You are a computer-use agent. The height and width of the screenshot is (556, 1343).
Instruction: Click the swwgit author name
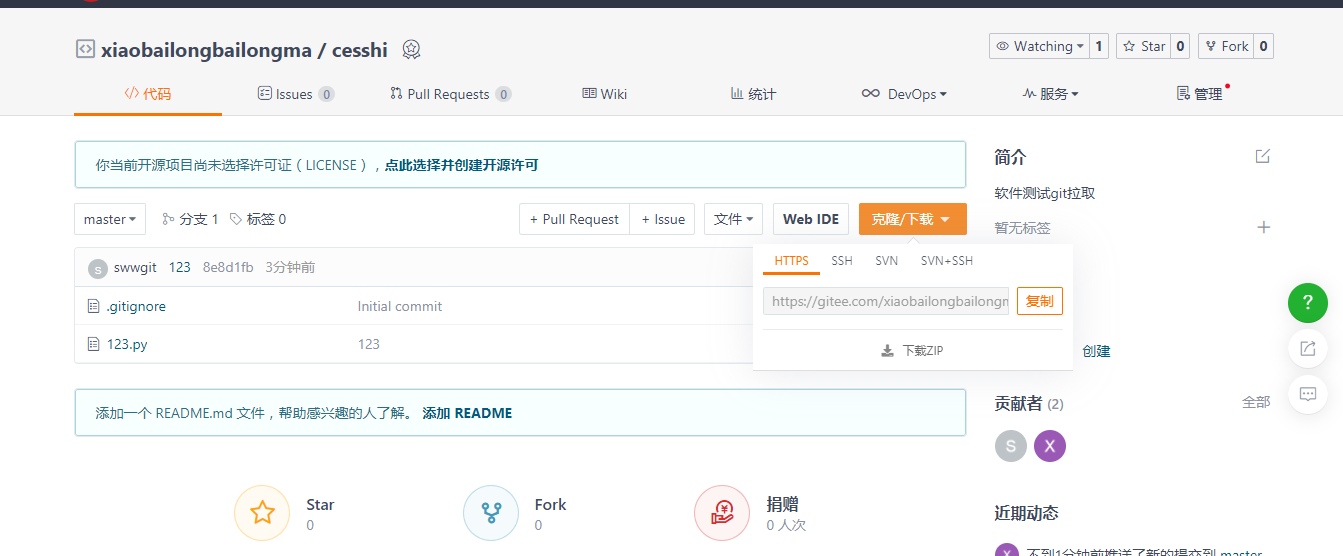coord(135,267)
